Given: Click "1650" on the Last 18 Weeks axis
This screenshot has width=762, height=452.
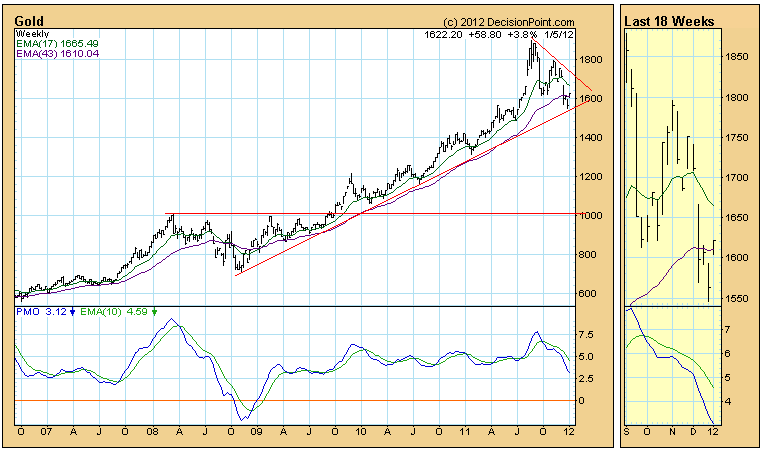Looking at the screenshot, I should pos(737,218).
